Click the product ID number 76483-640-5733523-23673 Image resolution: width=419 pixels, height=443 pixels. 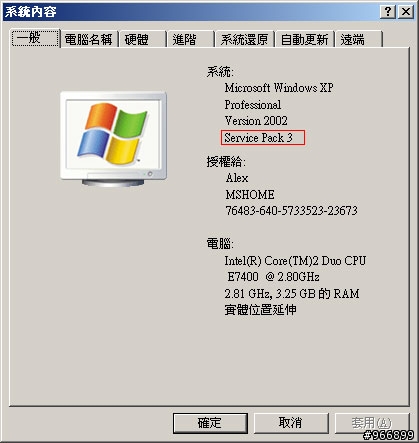pyautogui.click(x=291, y=211)
